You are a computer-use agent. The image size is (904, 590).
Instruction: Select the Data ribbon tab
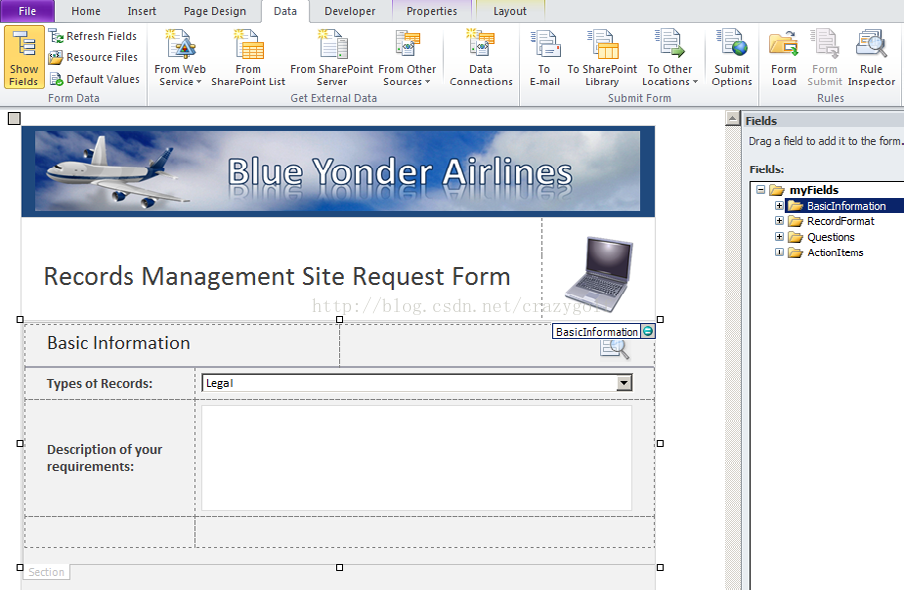(x=285, y=11)
